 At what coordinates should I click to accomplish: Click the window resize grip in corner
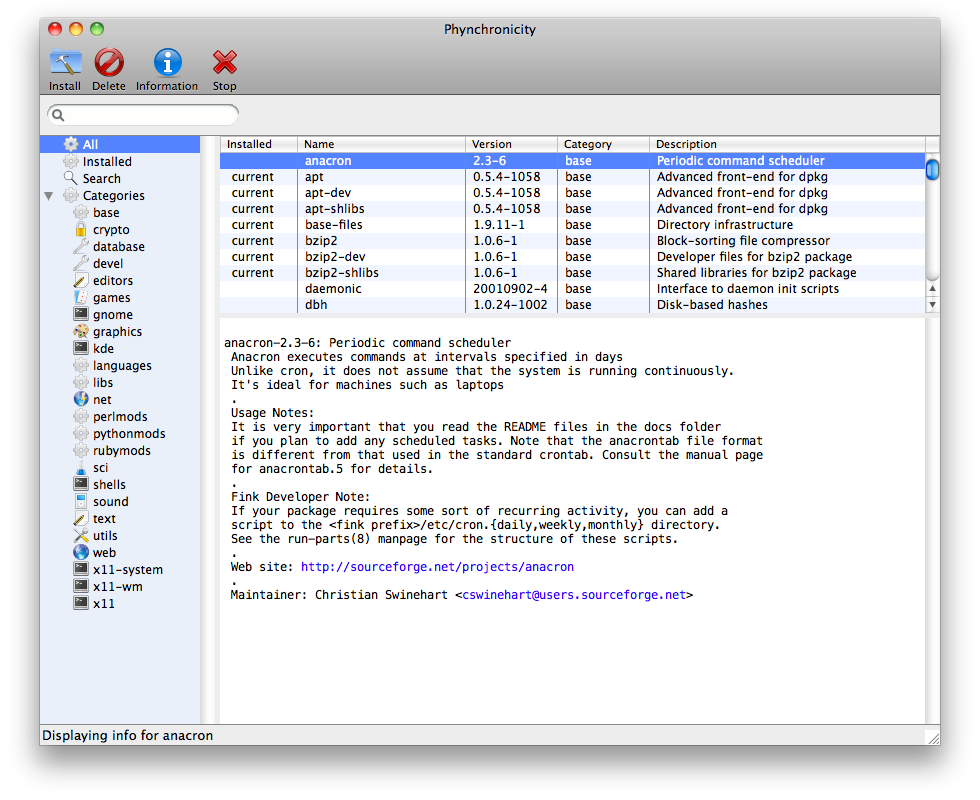click(x=932, y=738)
